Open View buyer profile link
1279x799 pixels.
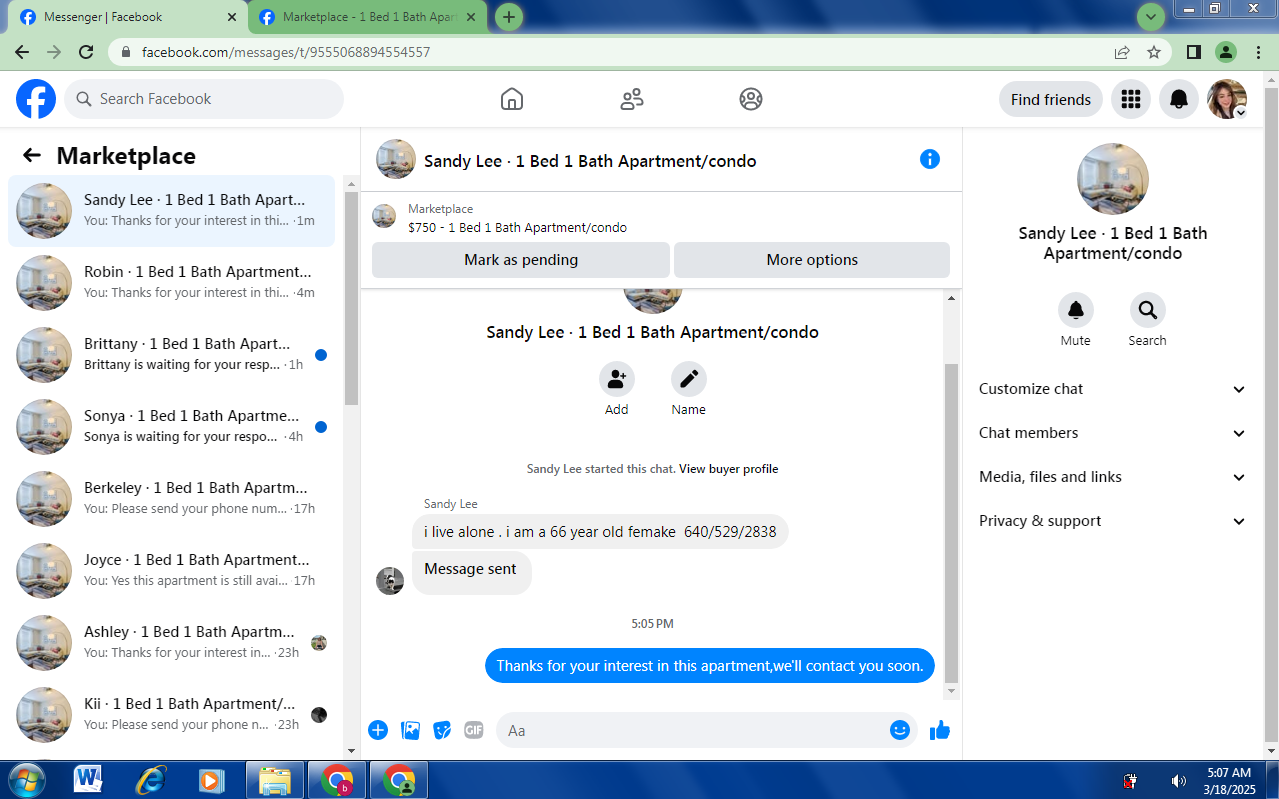click(x=728, y=469)
